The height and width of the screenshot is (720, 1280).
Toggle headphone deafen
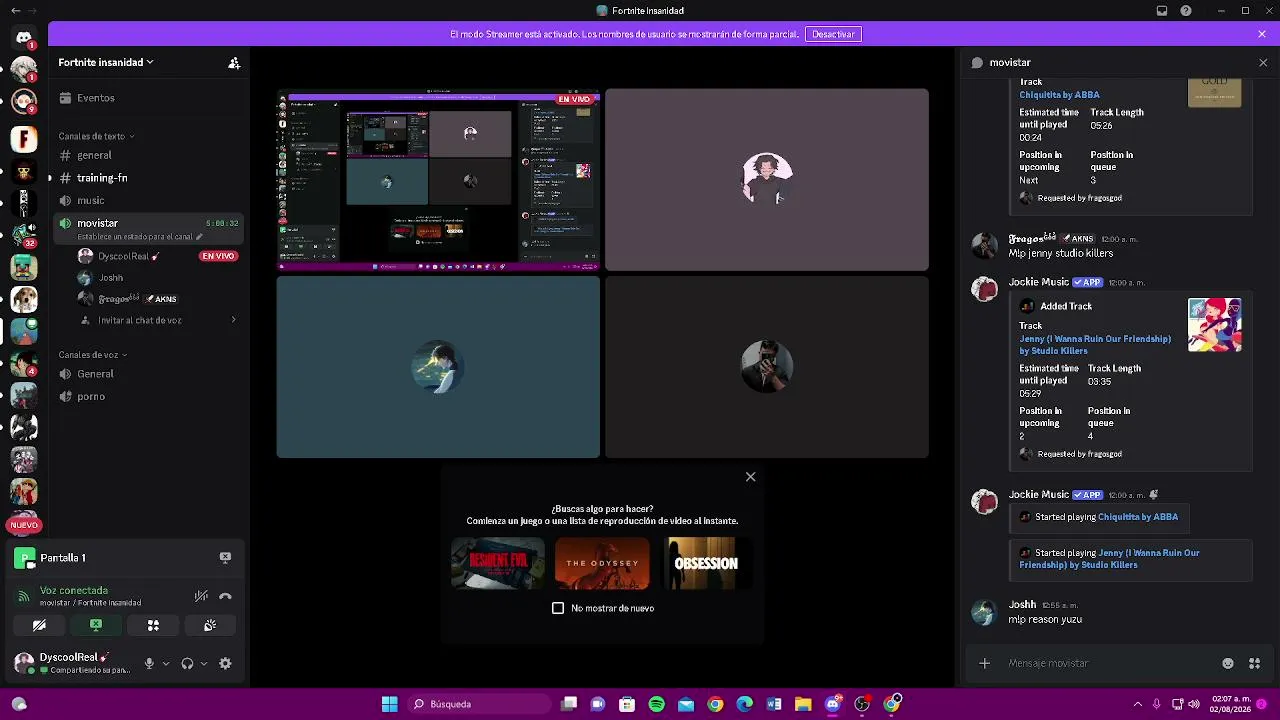click(x=187, y=663)
